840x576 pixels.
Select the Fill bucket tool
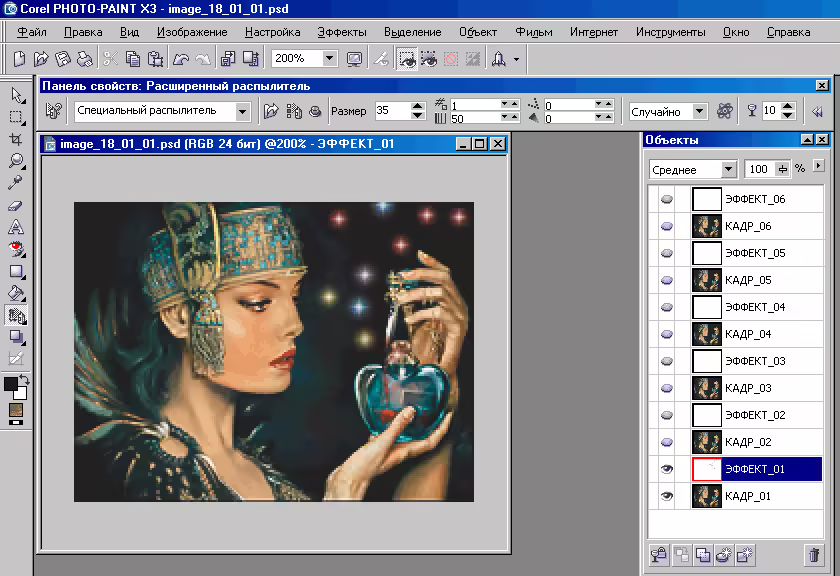pyautogui.click(x=17, y=293)
